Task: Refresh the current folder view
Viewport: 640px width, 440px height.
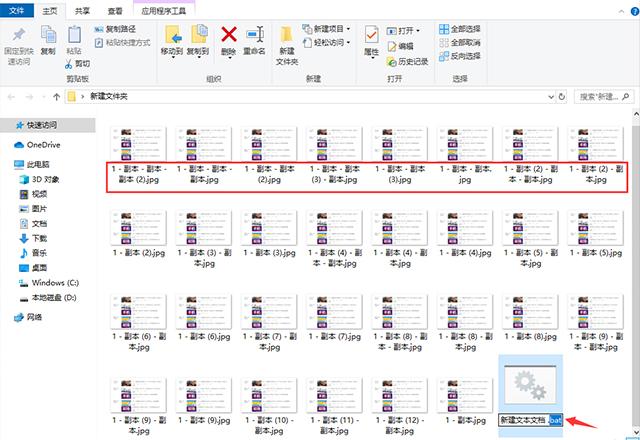Action: tap(562, 97)
